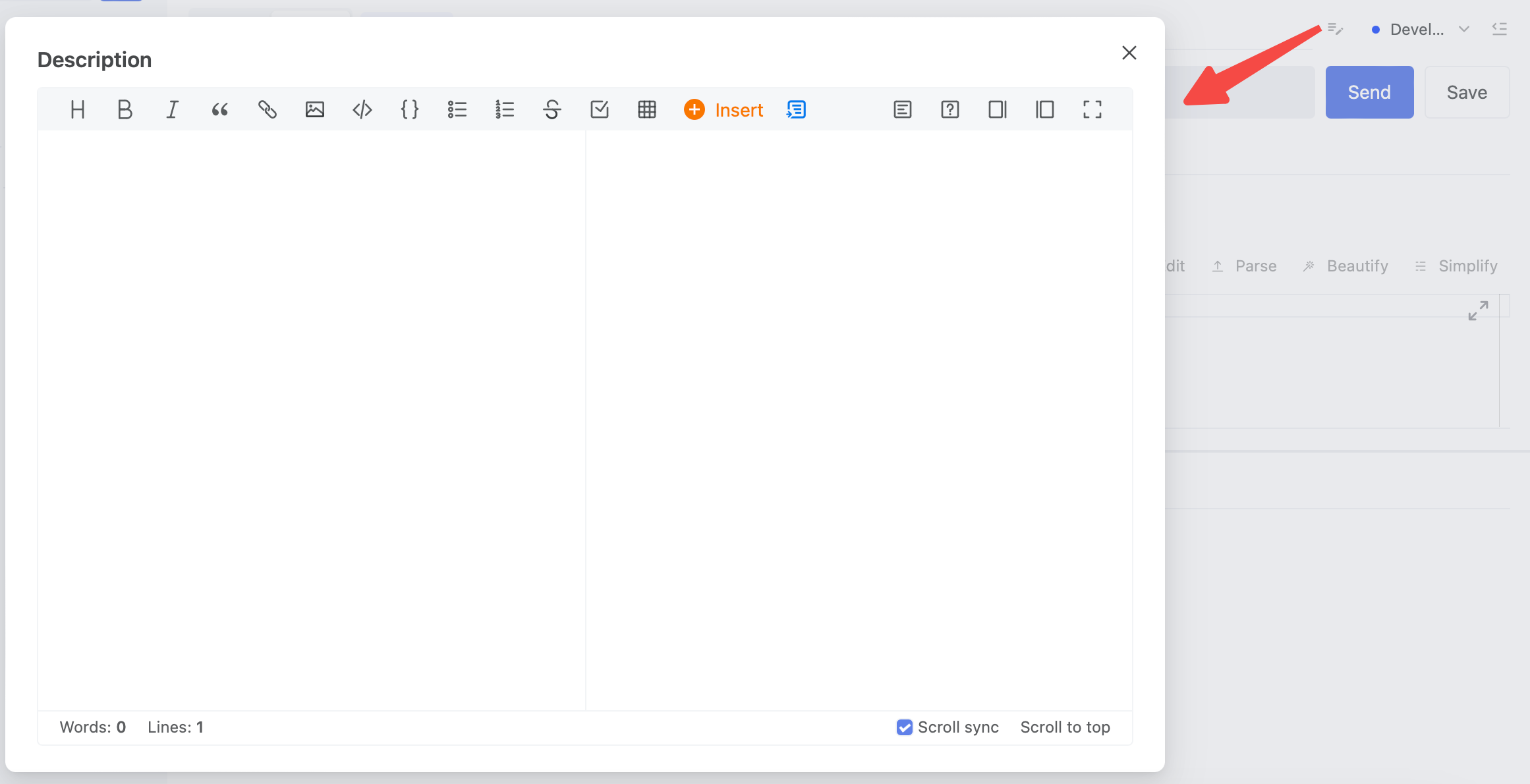Click the preview pane on the right

click(859, 420)
